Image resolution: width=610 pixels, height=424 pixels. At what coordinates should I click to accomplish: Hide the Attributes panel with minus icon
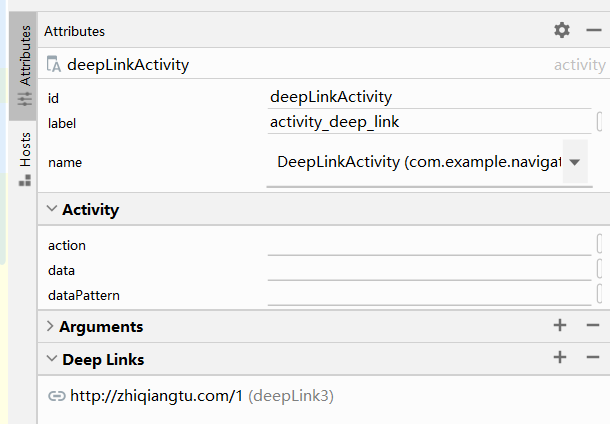coord(593,31)
